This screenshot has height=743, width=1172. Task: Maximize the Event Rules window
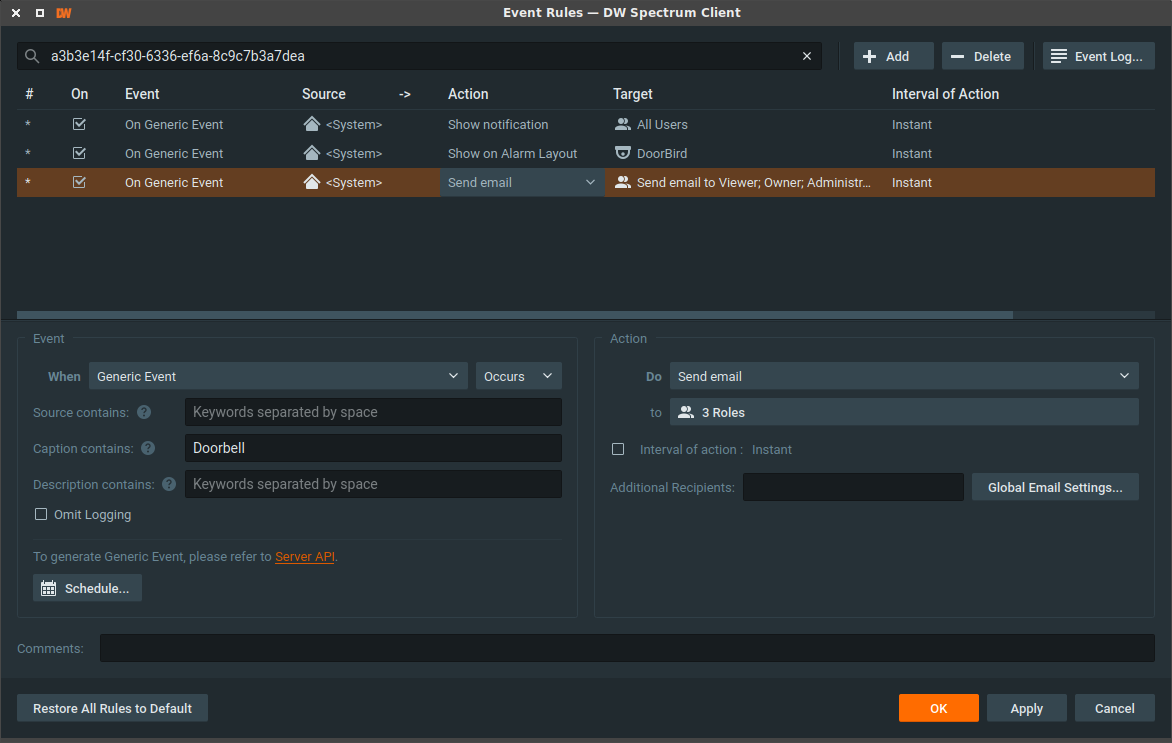pos(40,13)
